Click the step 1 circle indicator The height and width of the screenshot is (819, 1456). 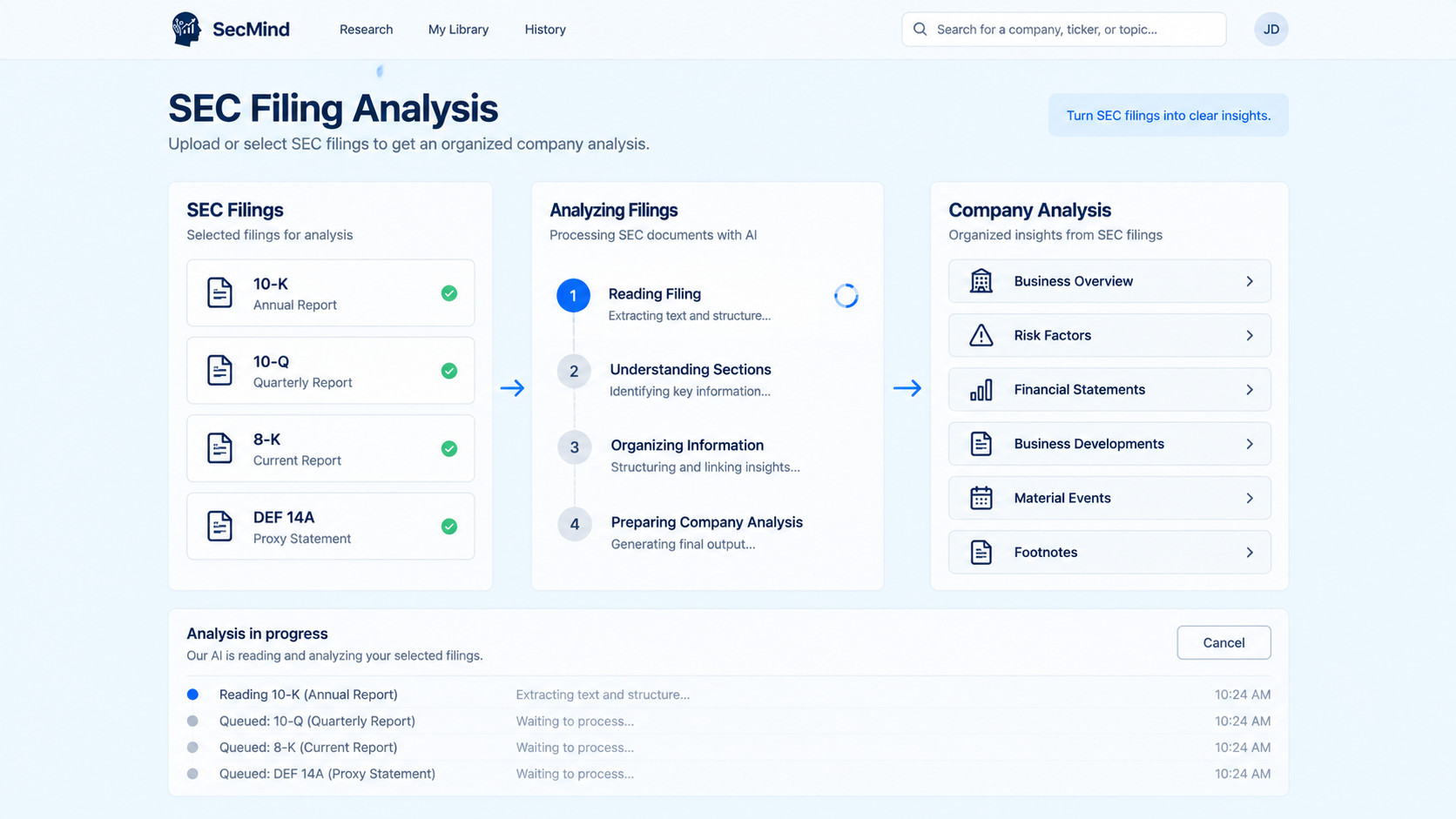pyautogui.click(x=573, y=296)
